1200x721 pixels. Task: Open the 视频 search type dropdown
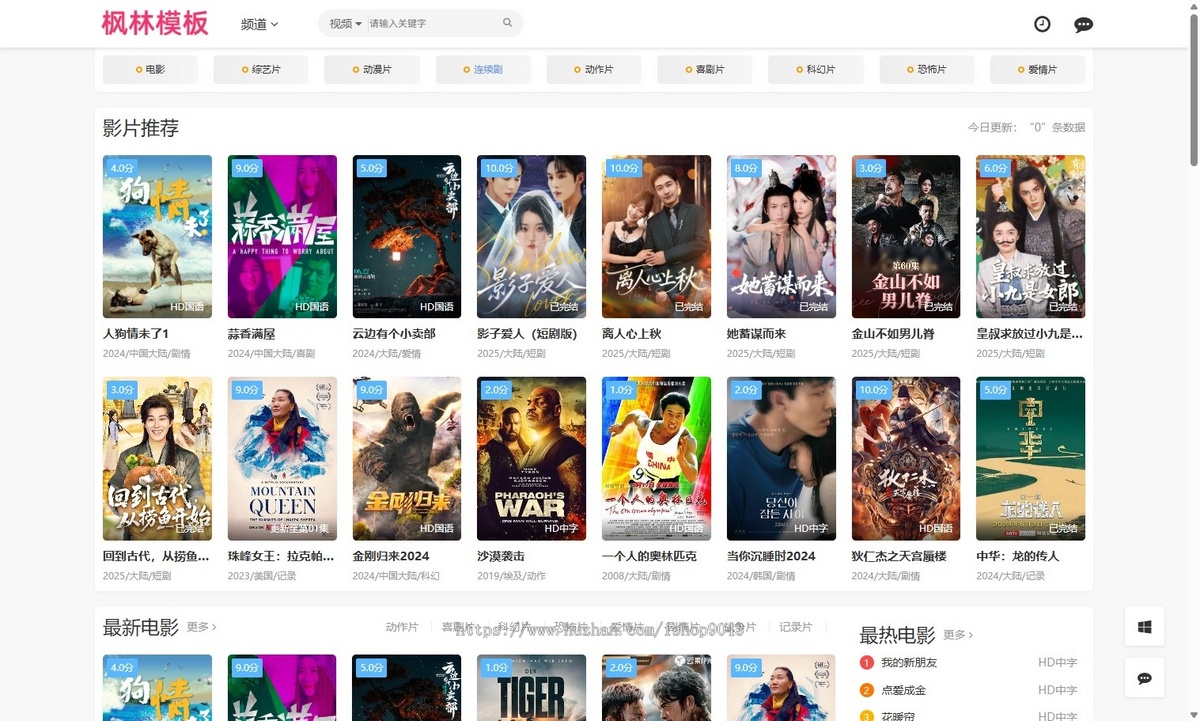[345, 23]
